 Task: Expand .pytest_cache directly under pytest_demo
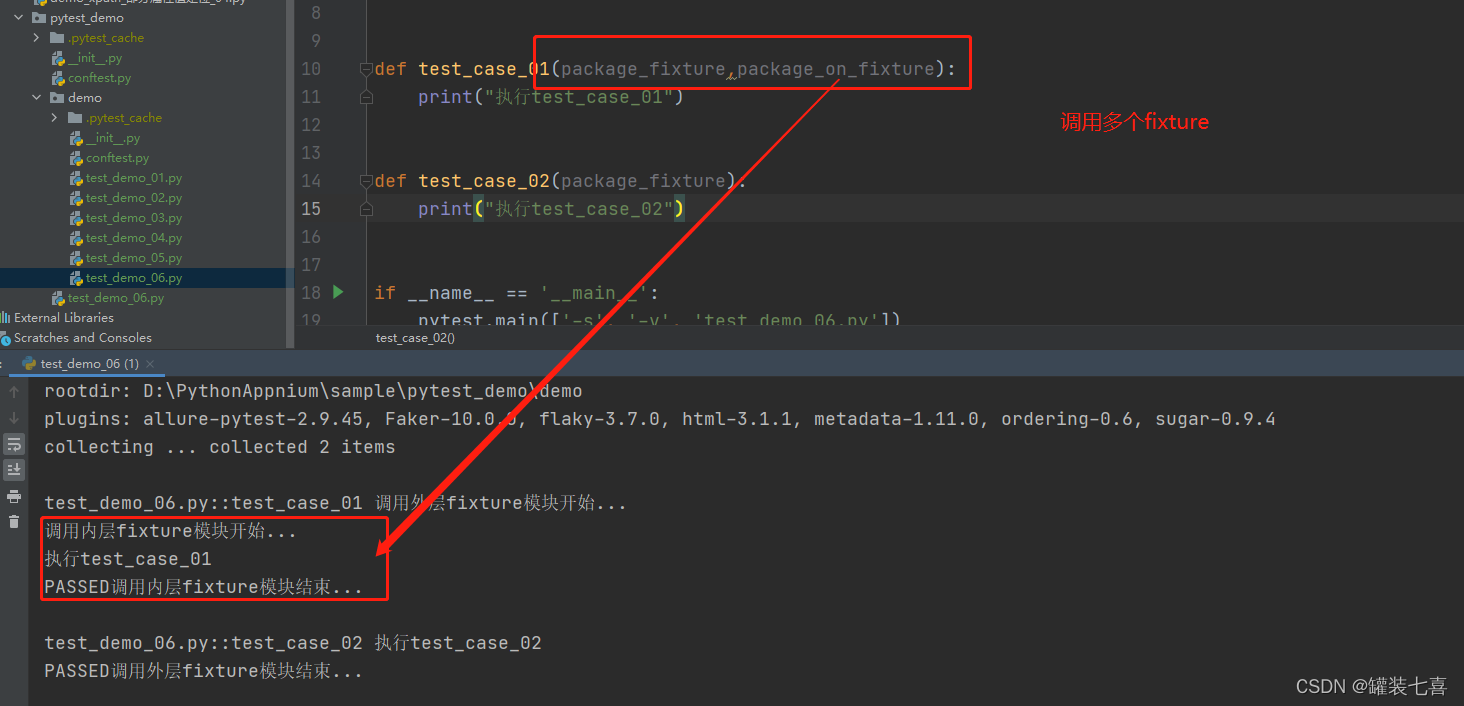click(x=36, y=37)
